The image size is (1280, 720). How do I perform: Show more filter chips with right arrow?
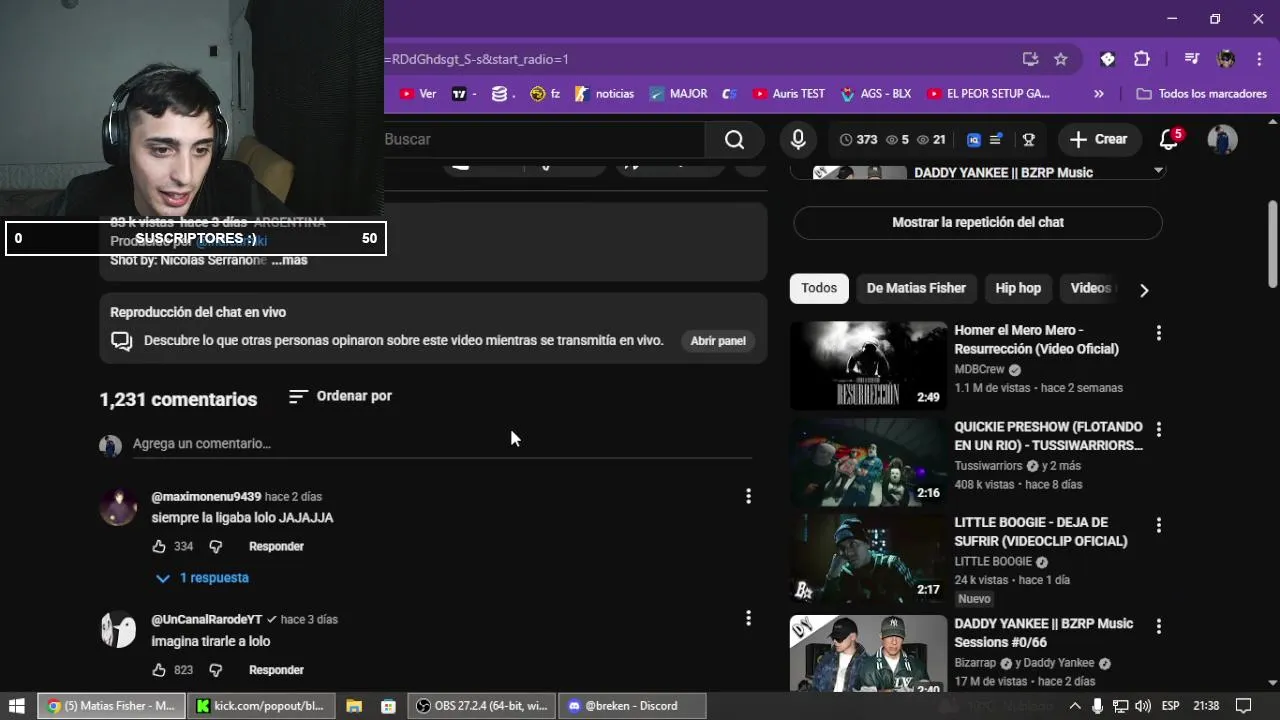point(1144,290)
